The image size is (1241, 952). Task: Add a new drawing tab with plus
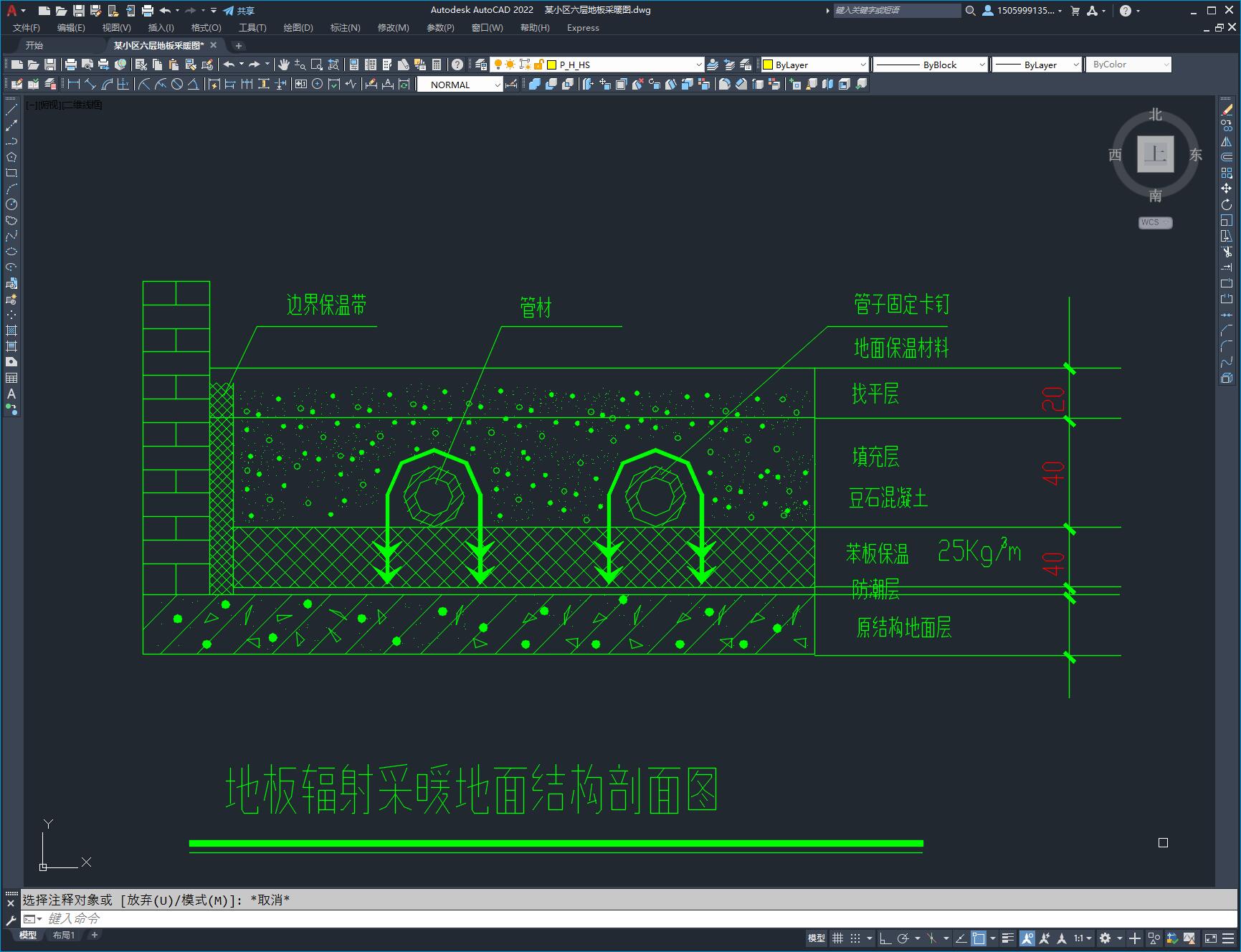point(239,46)
